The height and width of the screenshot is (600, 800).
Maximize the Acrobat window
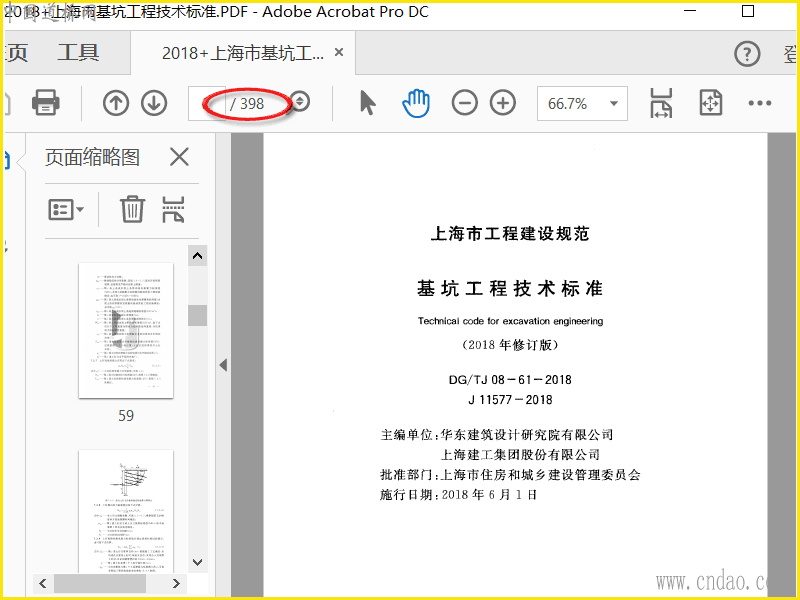coord(748,11)
